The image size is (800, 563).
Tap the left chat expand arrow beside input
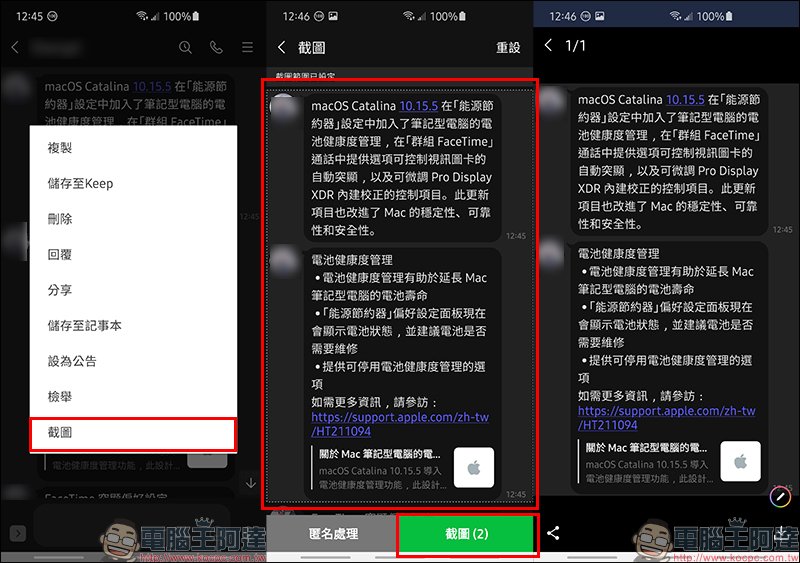point(18,534)
